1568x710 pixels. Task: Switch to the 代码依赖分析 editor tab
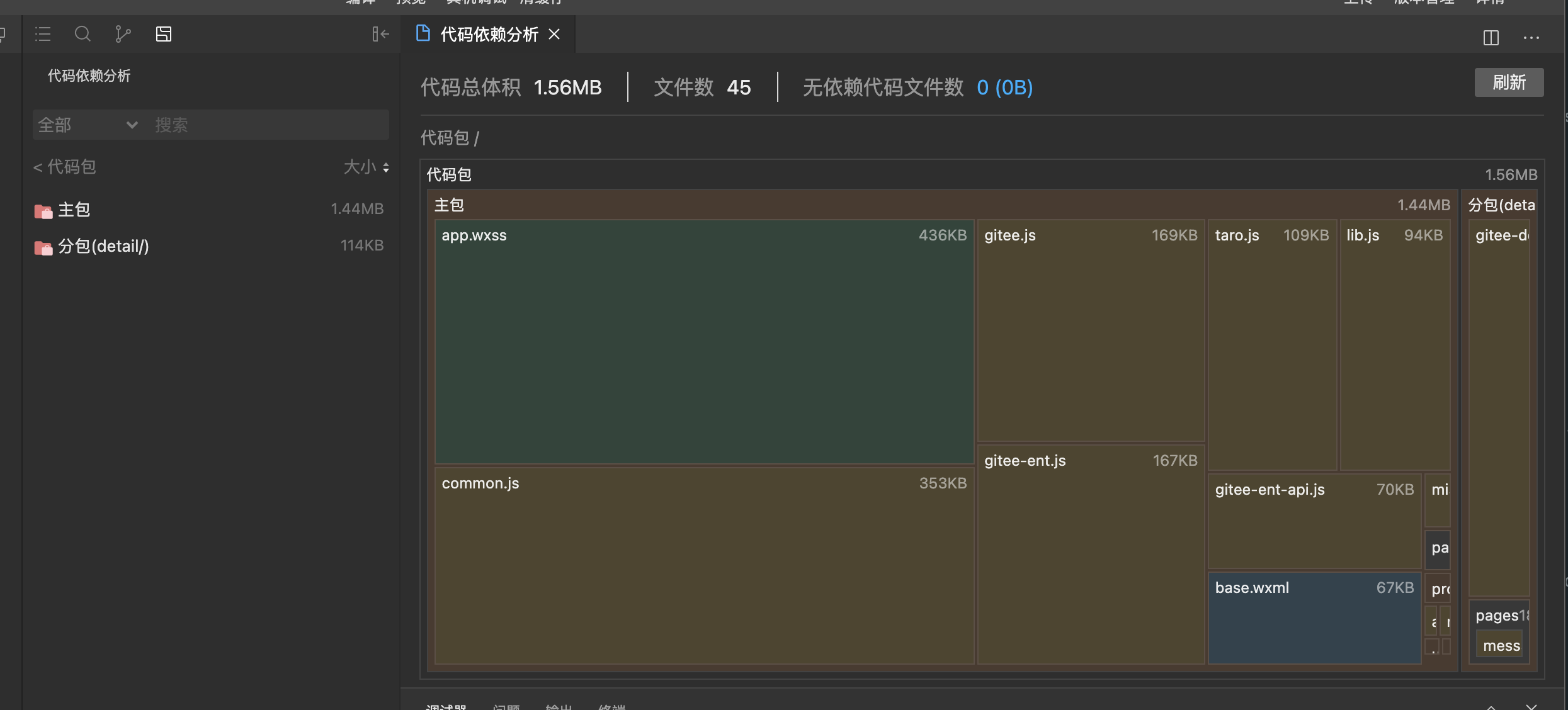pyautogui.click(x=489, y=34)
